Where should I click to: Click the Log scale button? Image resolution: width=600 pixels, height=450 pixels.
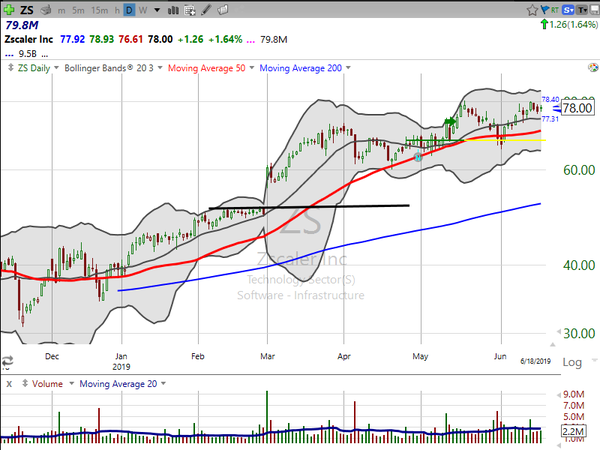pyautogui.click(x=572, y=362)
